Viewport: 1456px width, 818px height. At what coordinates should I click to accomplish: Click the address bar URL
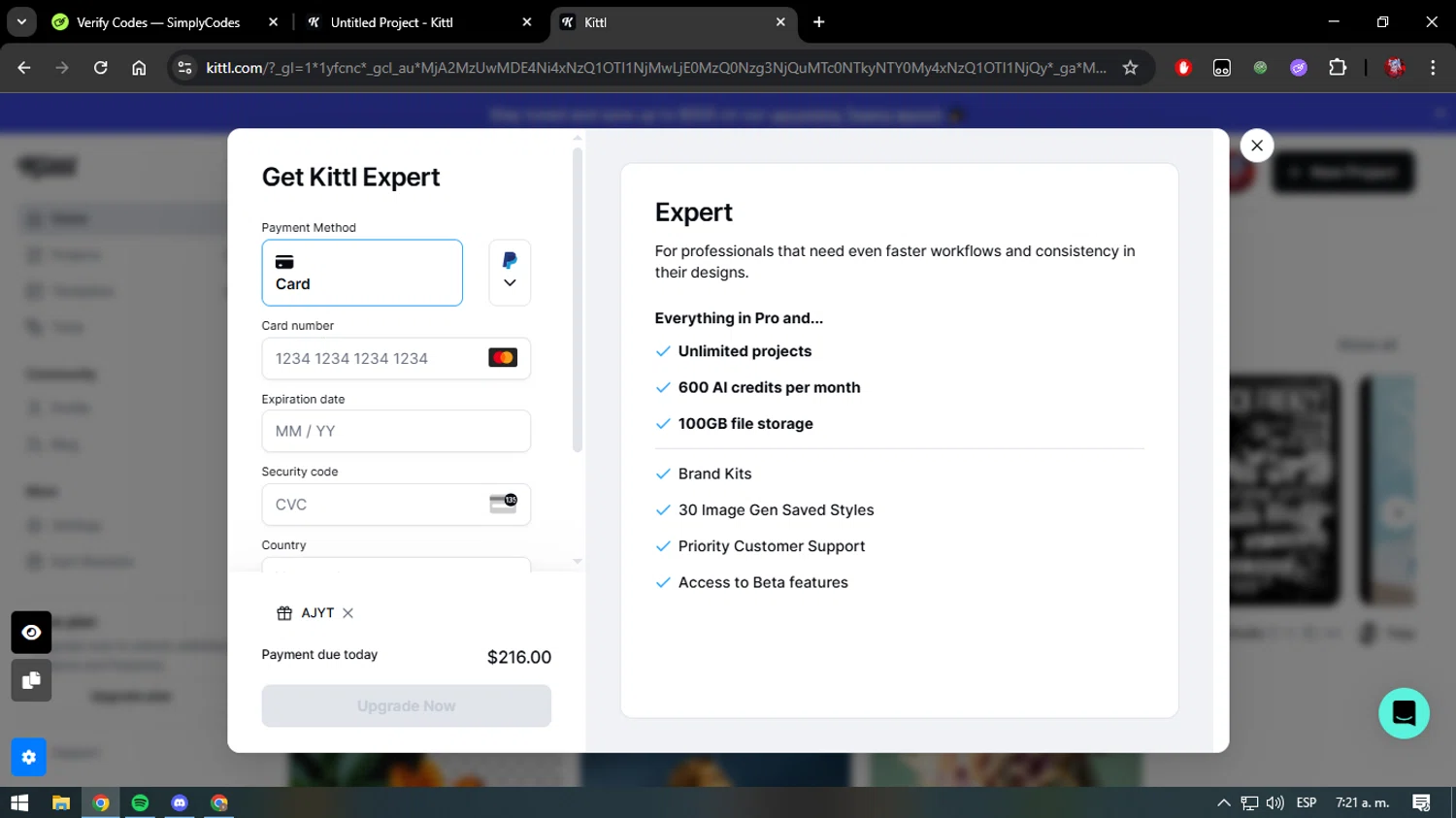(655, 68)
